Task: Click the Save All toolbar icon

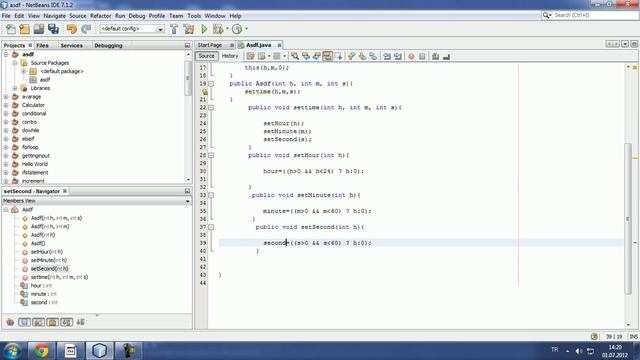Action: [53, 29]
